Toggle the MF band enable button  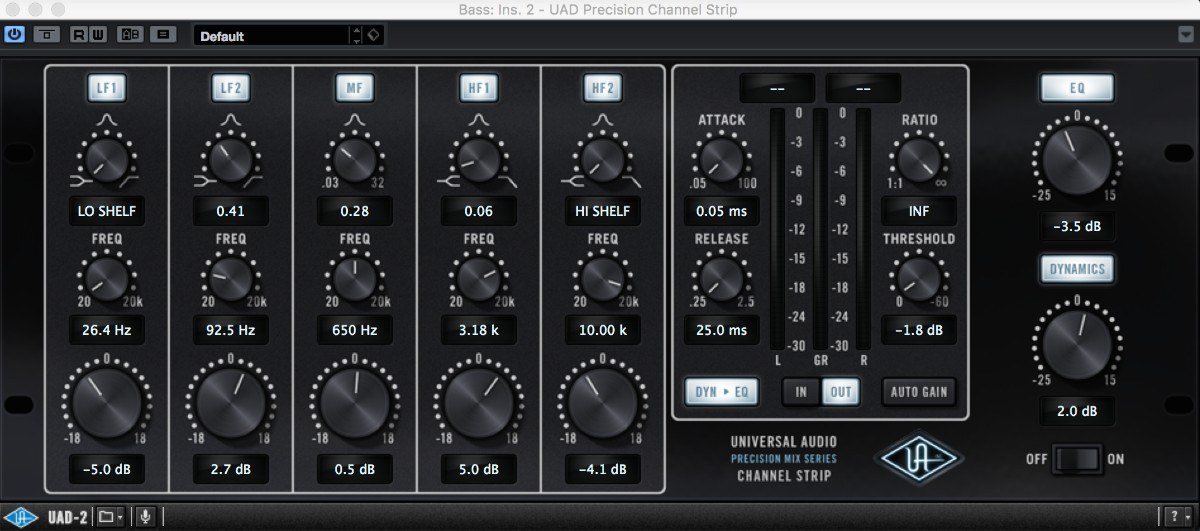(x=355, y=88)
